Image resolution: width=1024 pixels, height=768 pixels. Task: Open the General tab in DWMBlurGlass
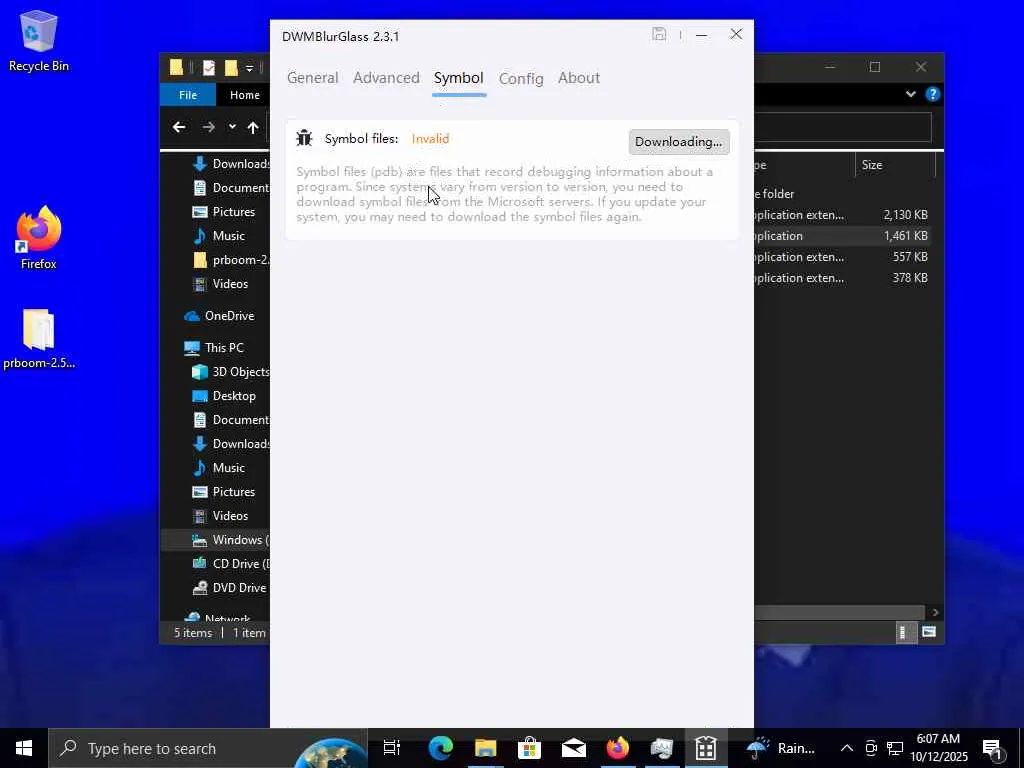(313, 78)
